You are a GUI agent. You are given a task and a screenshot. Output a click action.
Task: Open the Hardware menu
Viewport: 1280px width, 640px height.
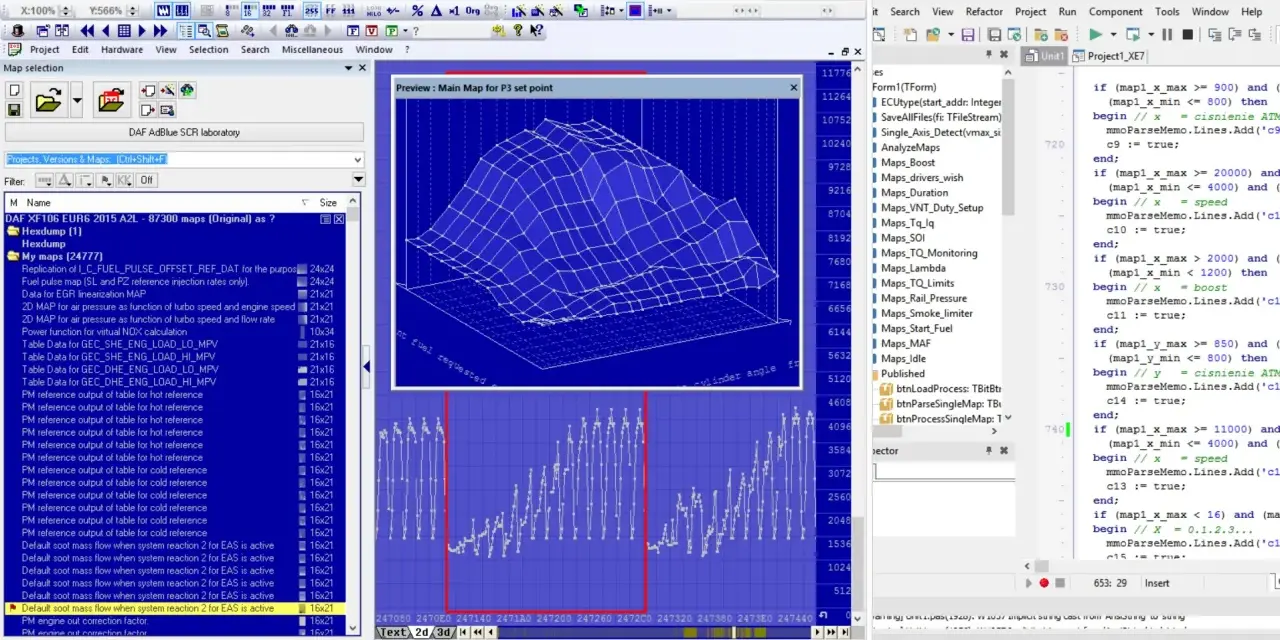[122, 49]
